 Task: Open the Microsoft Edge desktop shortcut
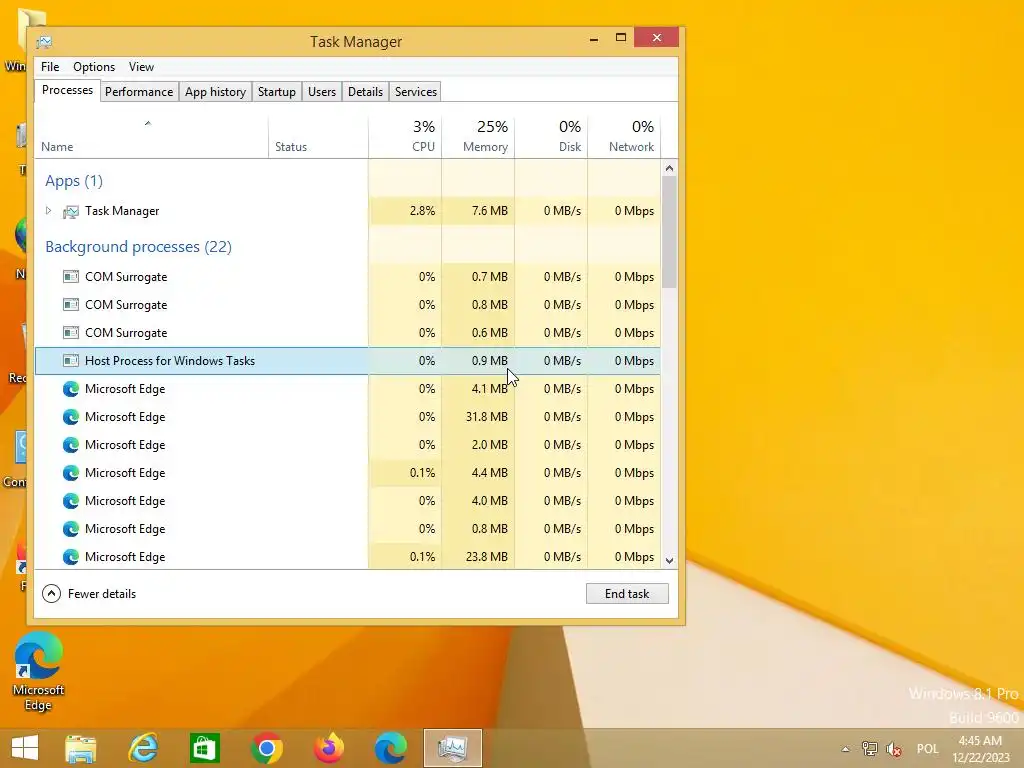point(38,671)
